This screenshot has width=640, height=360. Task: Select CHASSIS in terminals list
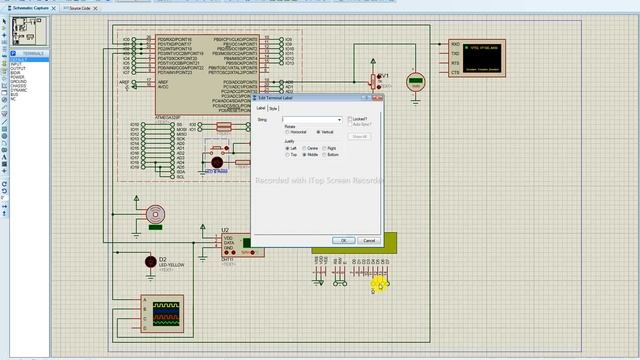18,86
